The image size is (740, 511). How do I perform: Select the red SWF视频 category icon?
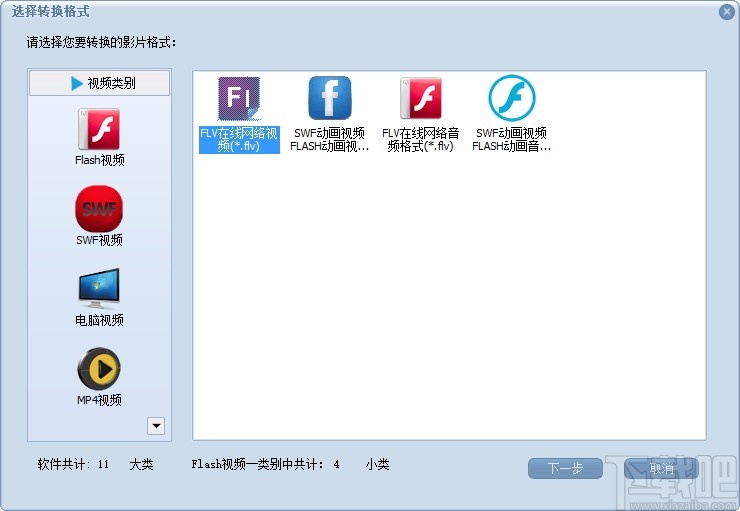point(99,209)
